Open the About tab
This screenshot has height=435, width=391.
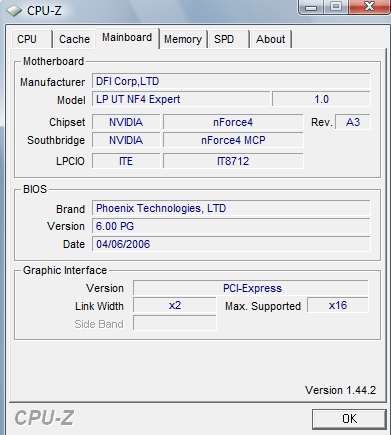(x=271, y=39)
